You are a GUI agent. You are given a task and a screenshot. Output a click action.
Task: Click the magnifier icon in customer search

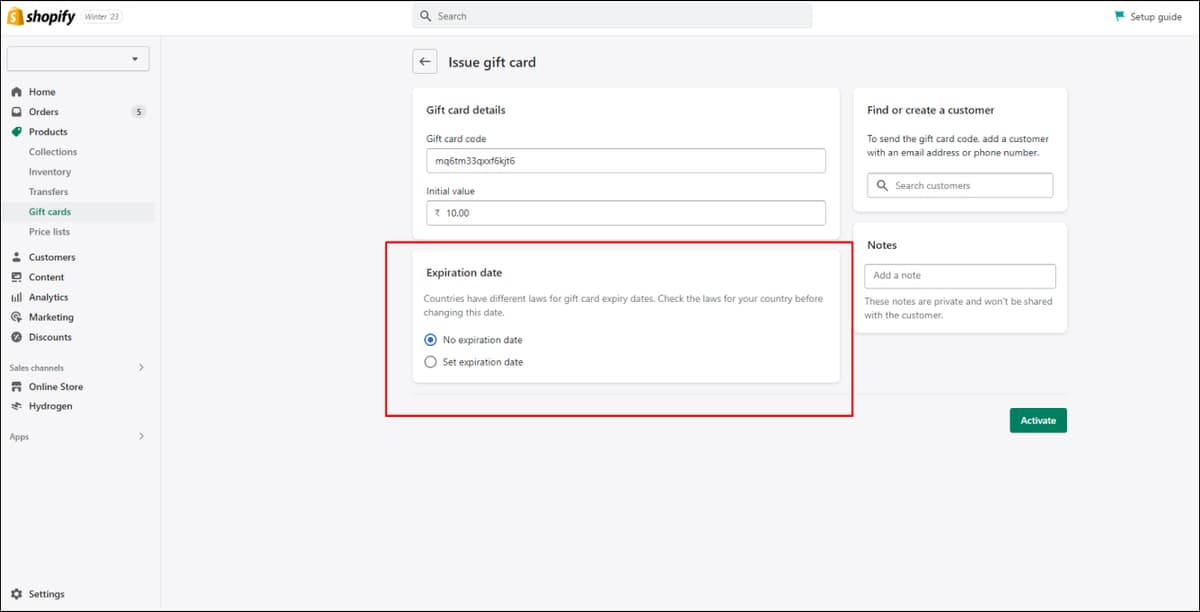(x=882, y=186)
